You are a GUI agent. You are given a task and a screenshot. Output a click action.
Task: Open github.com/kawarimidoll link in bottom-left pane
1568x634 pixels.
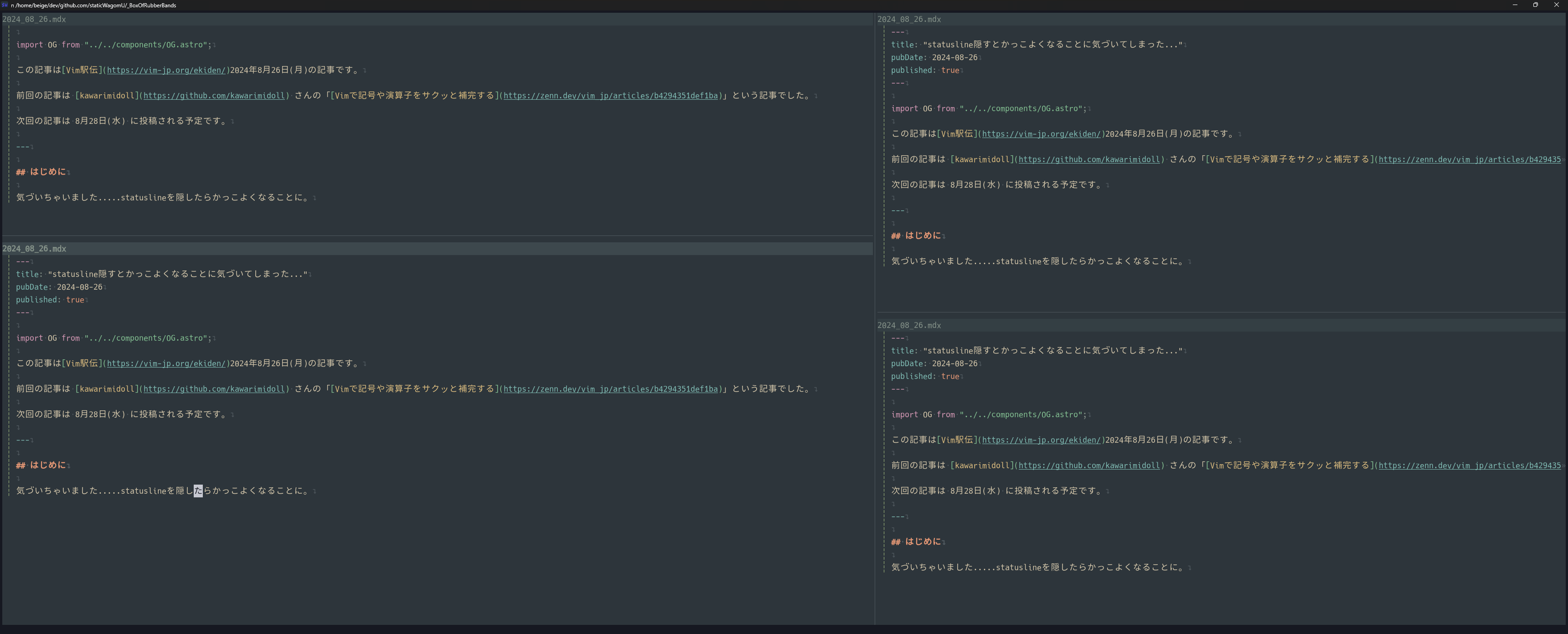click(214, 389)
